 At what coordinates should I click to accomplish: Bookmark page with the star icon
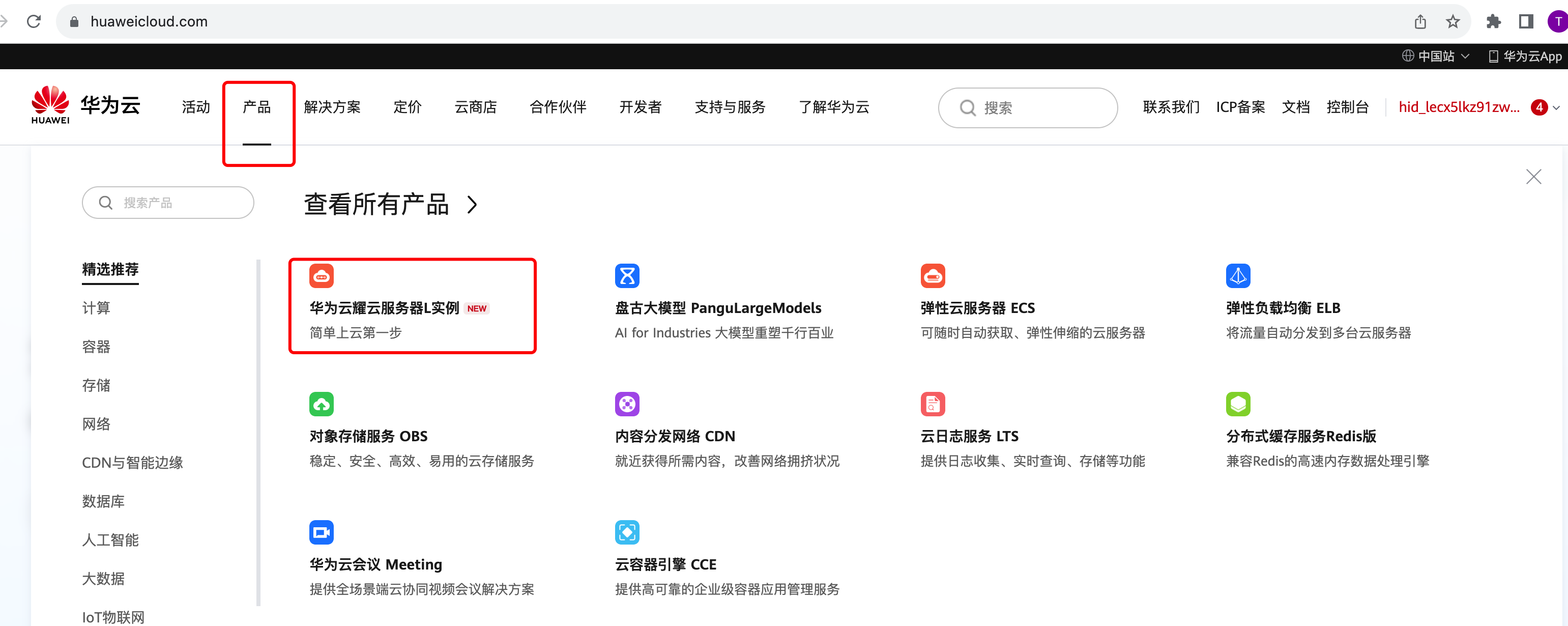coord(1453,21)
